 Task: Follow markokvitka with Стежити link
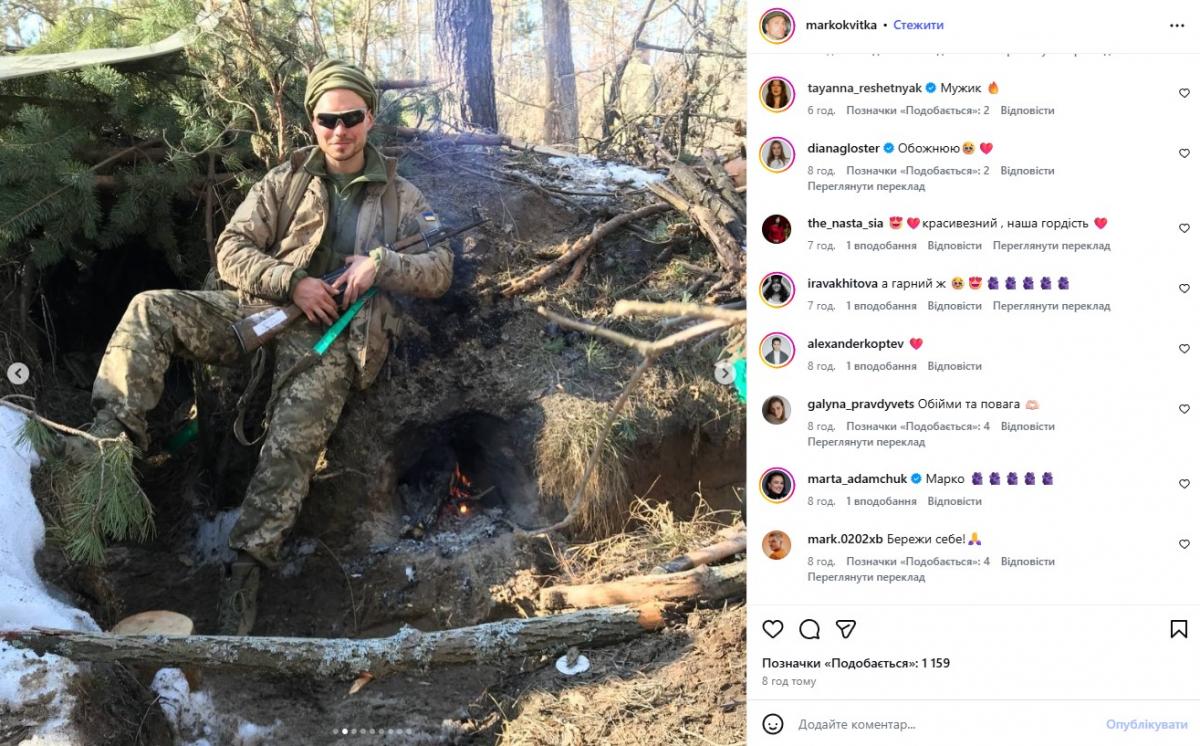918,25
